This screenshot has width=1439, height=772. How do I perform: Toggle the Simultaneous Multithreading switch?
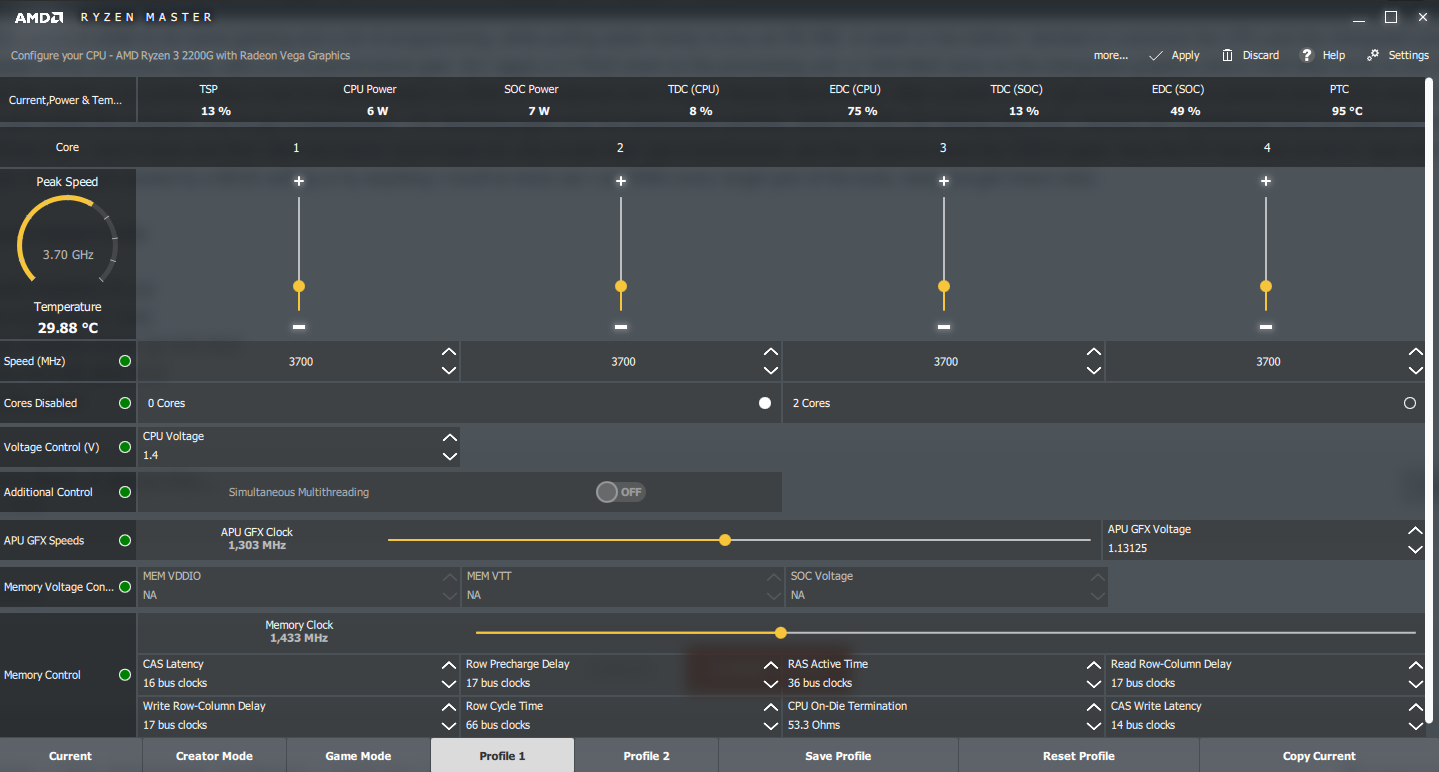coord(620,492)
